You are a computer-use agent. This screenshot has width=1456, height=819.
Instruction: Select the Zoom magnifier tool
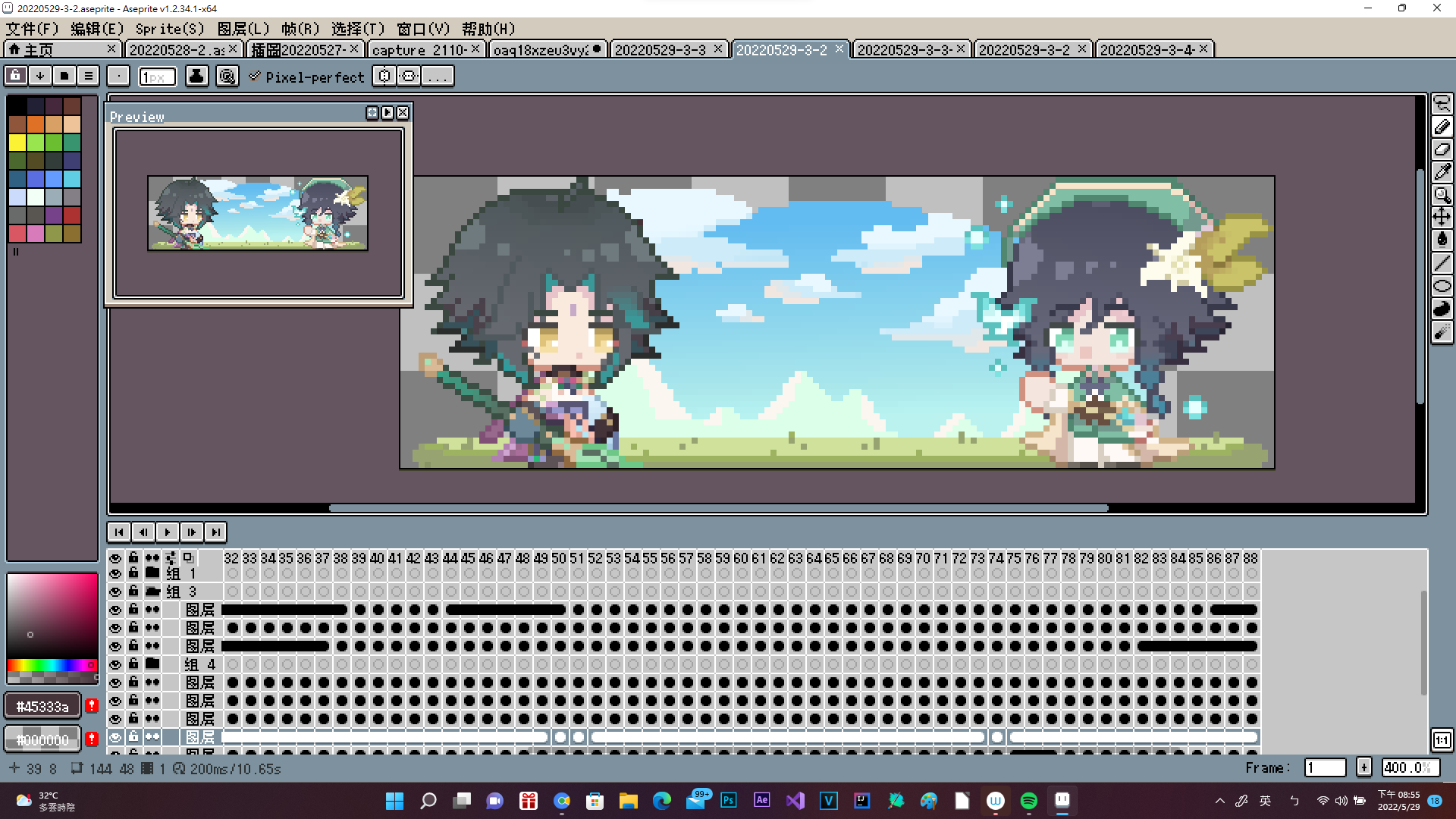[1442, 196]
